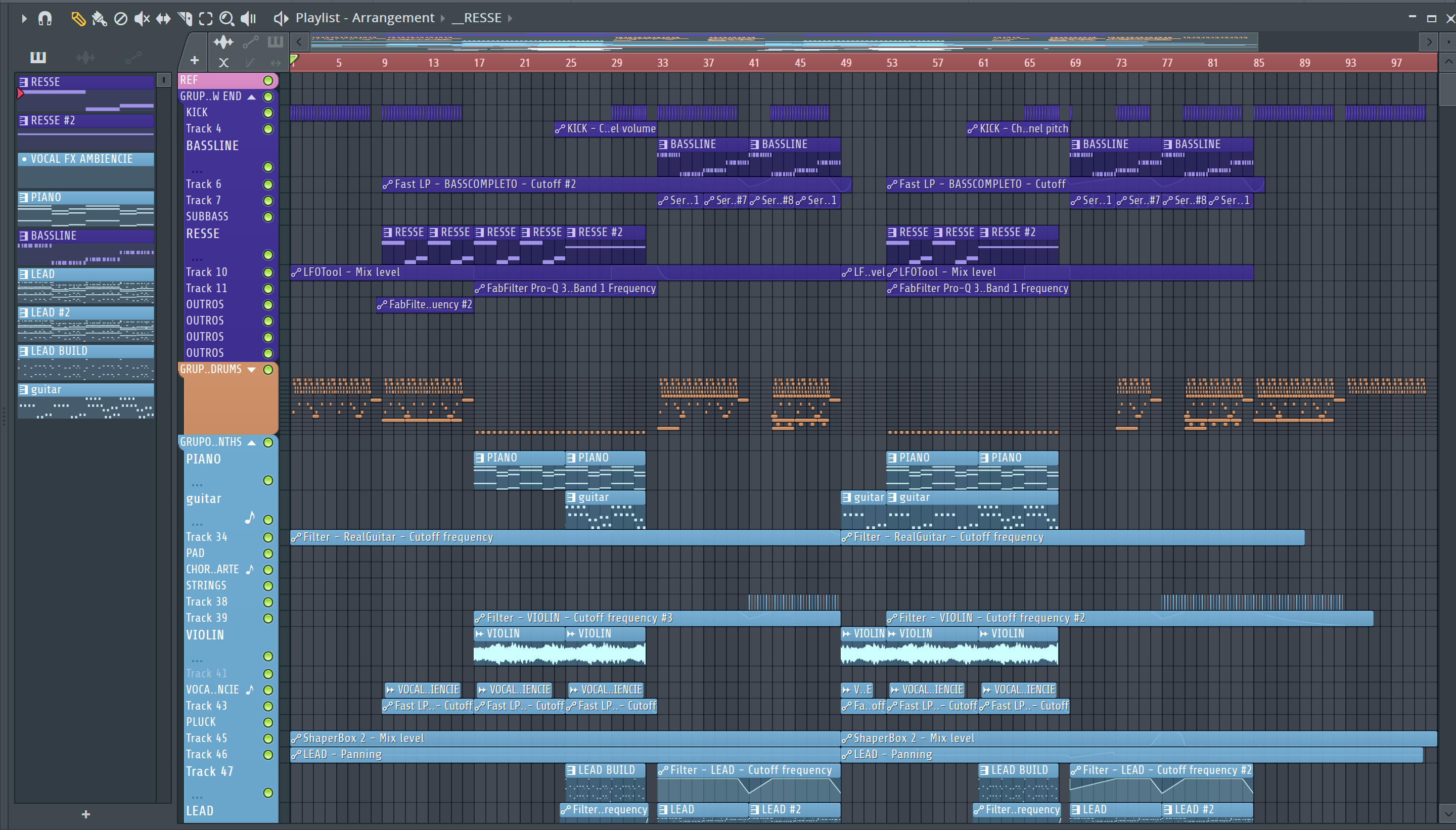This screenshot has height=830, width=1456.
Task: Click small double-arrow icon above track list
Action: (276, 62)
